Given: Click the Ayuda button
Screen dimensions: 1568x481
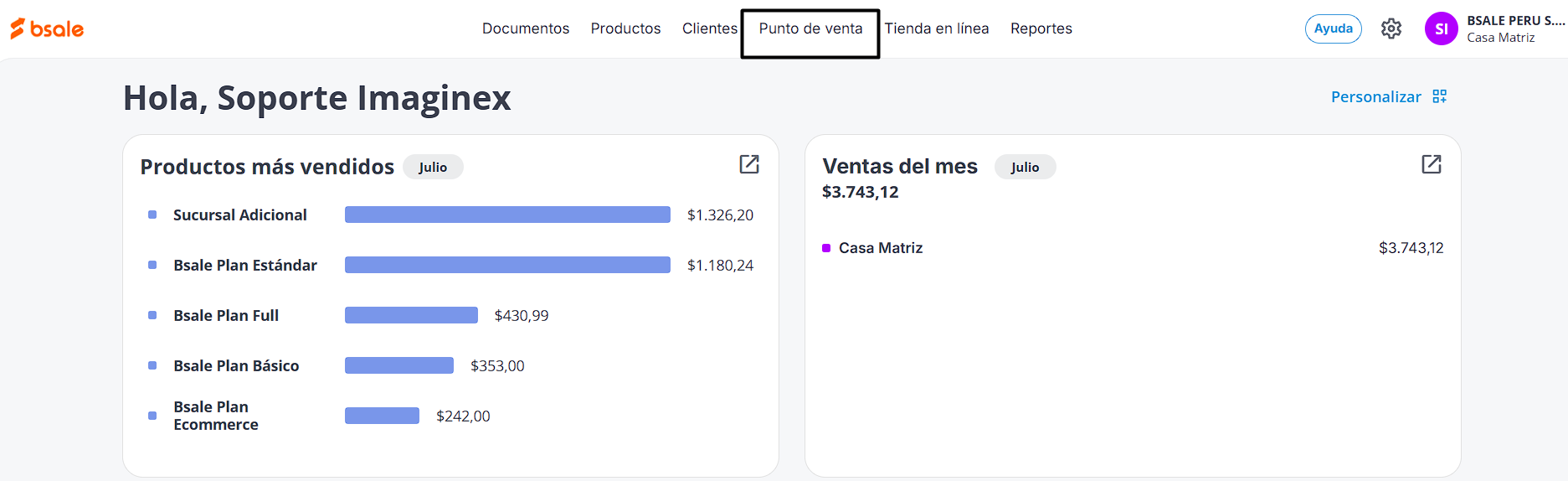Looking at the screenshot, I should point(1334,28).
